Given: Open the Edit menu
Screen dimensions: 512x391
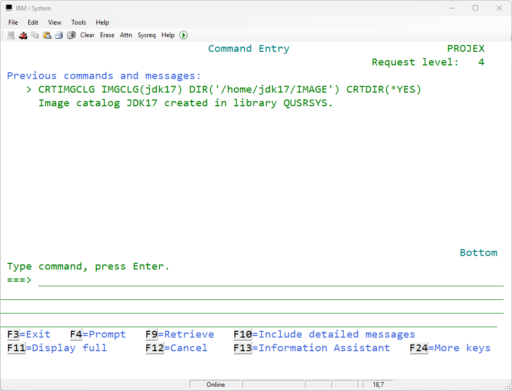Looking at the screenshot, I should 33,22.
